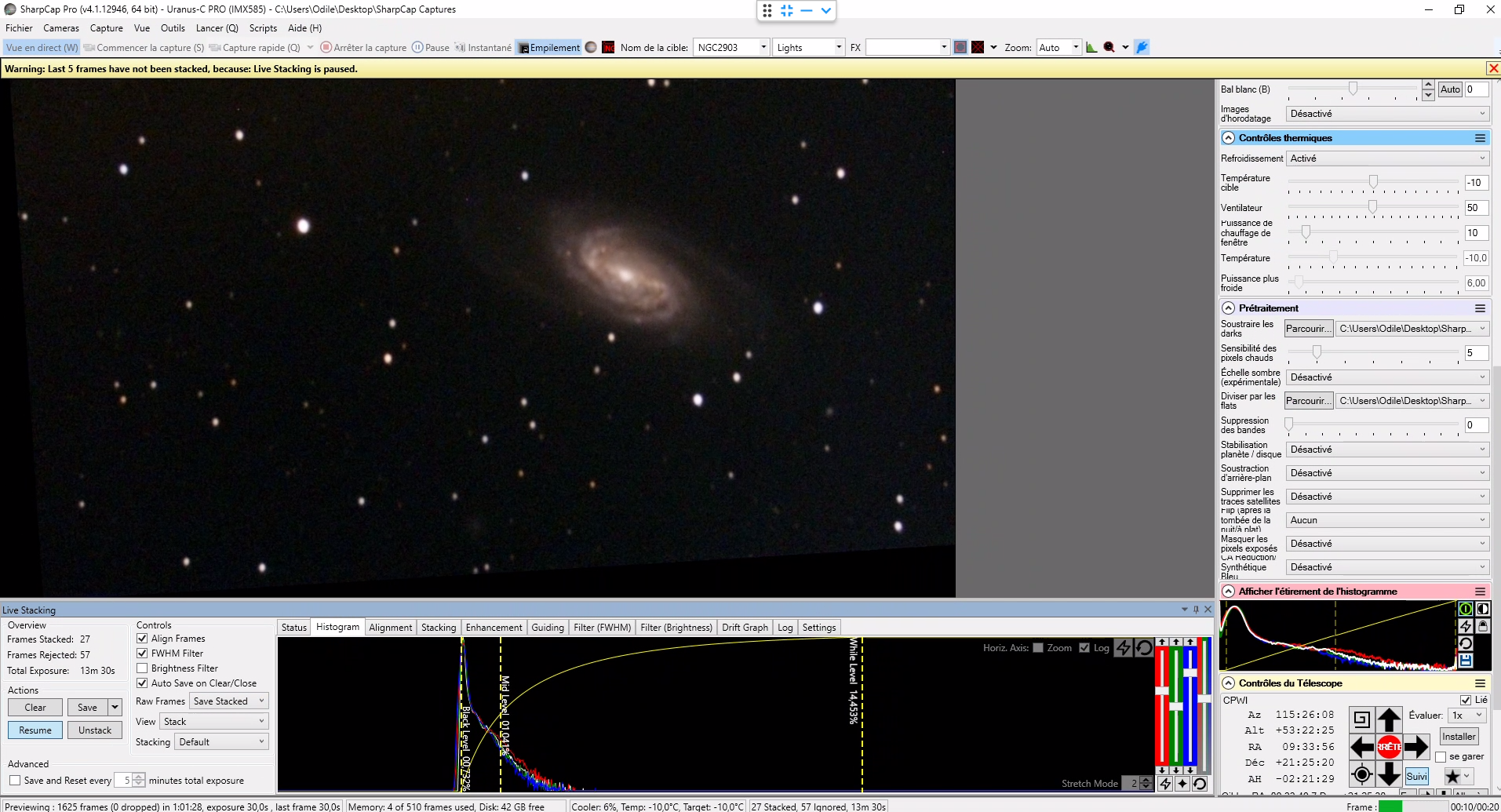The image size is (1501, 812).
Task: Stop telescope motion with red ARRÊTE button
Action: pos(1389,747)
